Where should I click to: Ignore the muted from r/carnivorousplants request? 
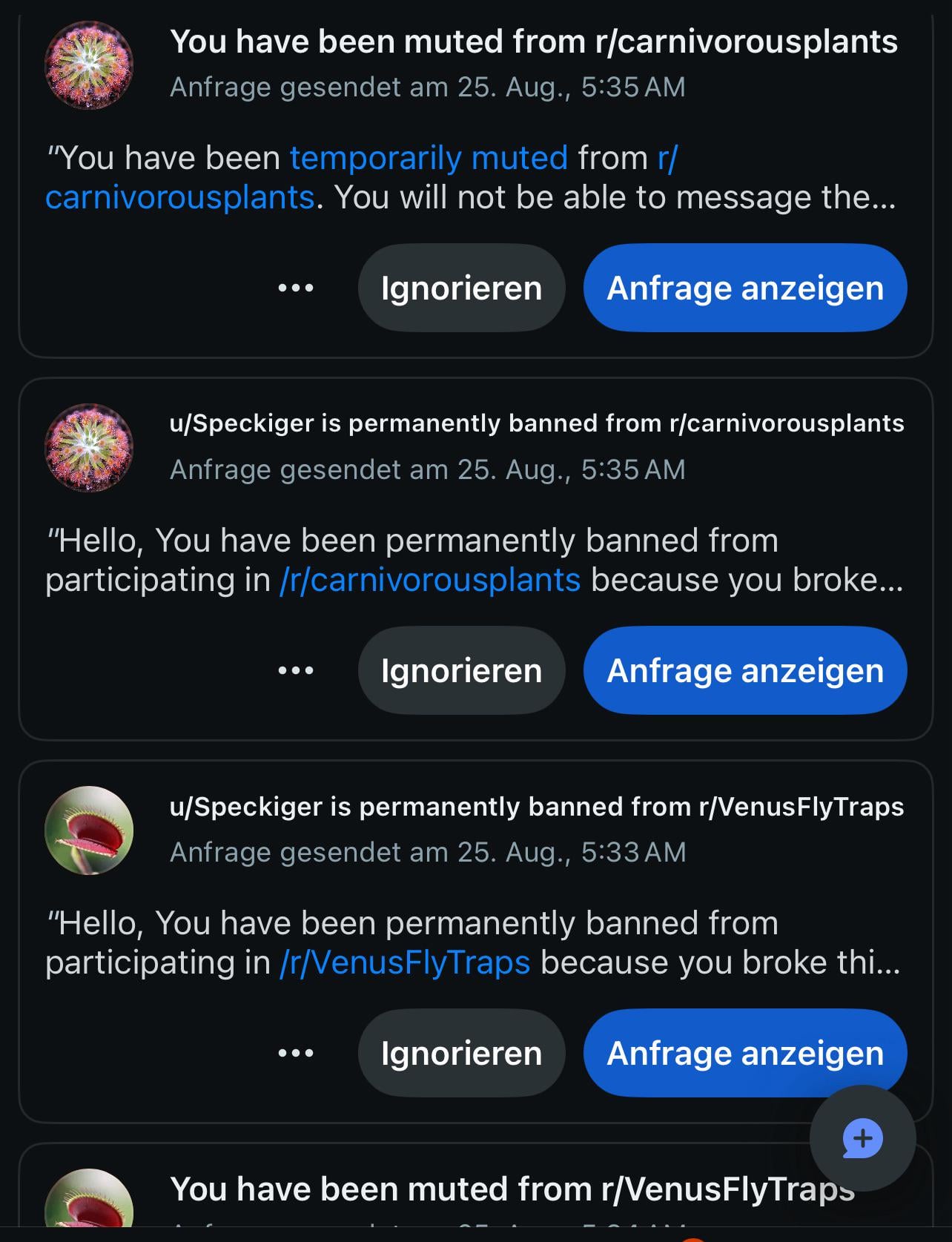461,288
